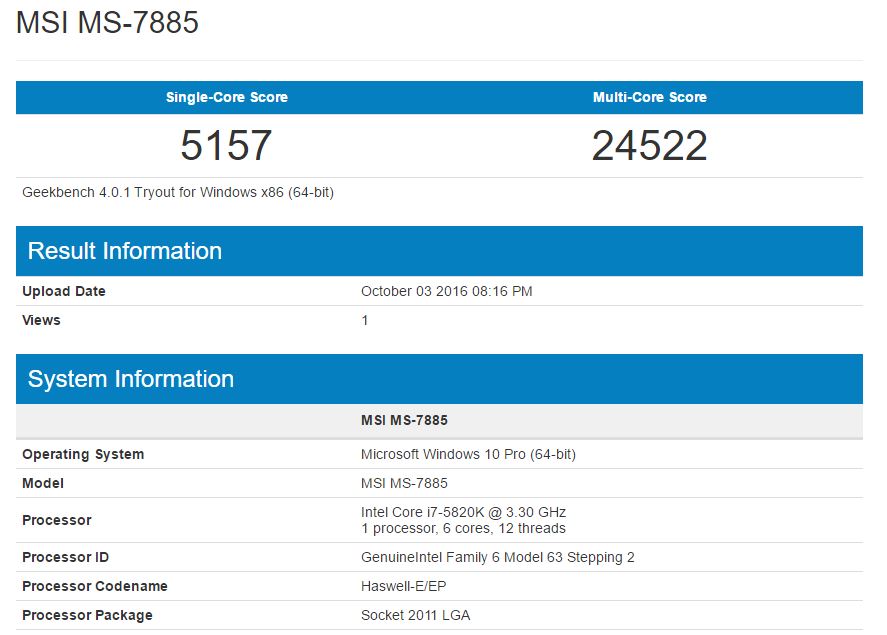Image resolution: width=887 pixels, height=635 pixels.
Task: Click the System Information section header
Action: pyautogui.click(x=131, y=379)
